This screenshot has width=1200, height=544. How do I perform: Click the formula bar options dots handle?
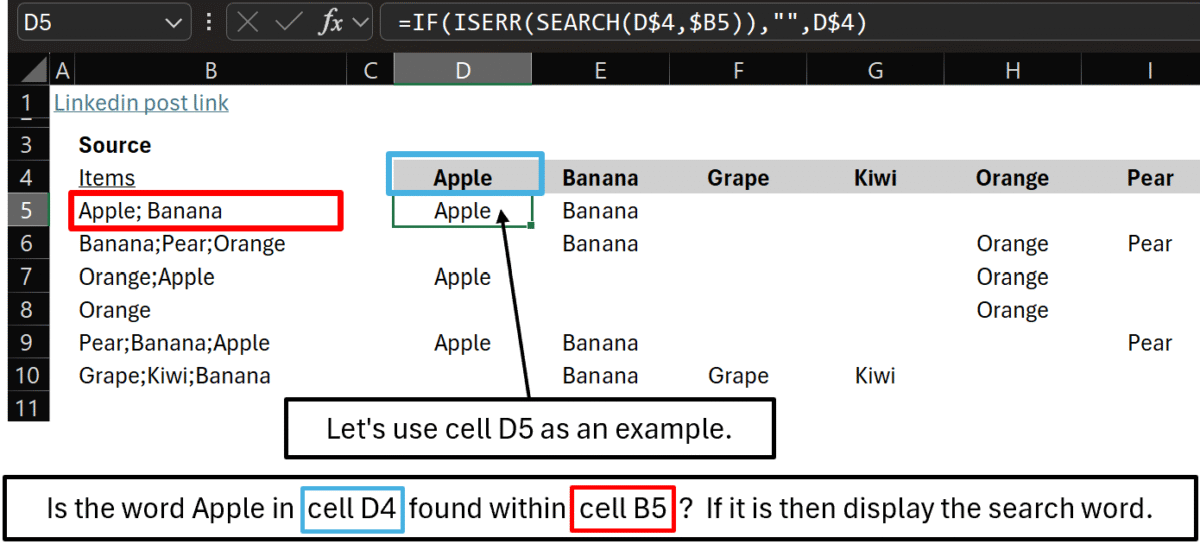208,23
